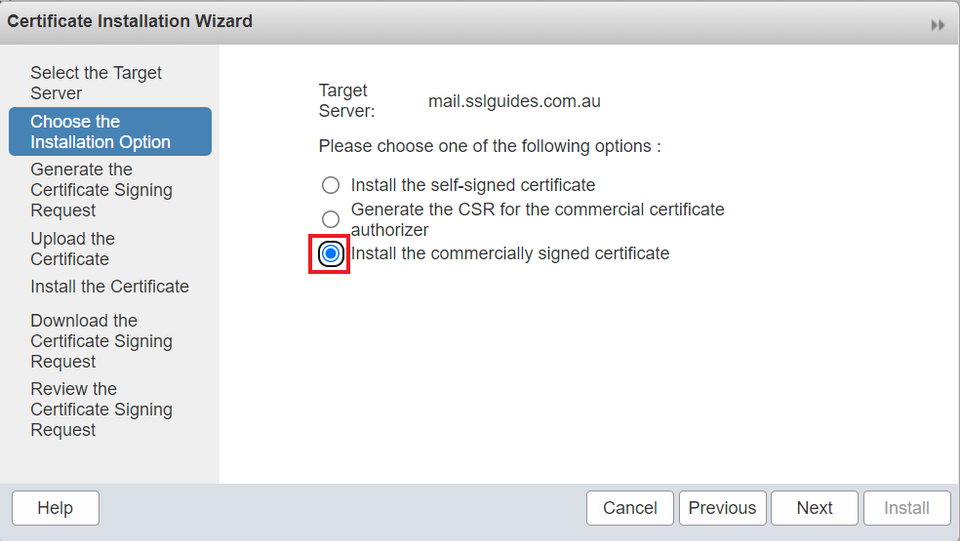Go back with the Previous button
This screenshot has width=960, height=541.
(722, 508)
